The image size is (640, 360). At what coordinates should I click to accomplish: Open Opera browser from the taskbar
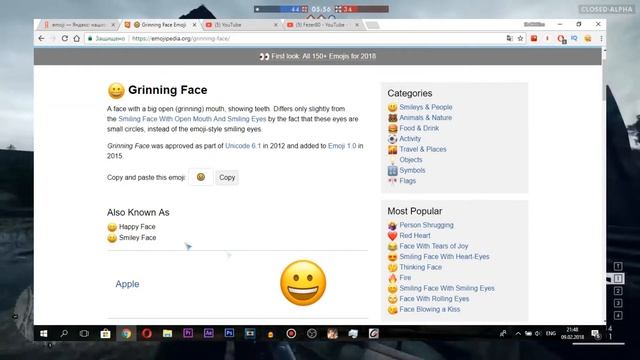(x=147, y=333)
